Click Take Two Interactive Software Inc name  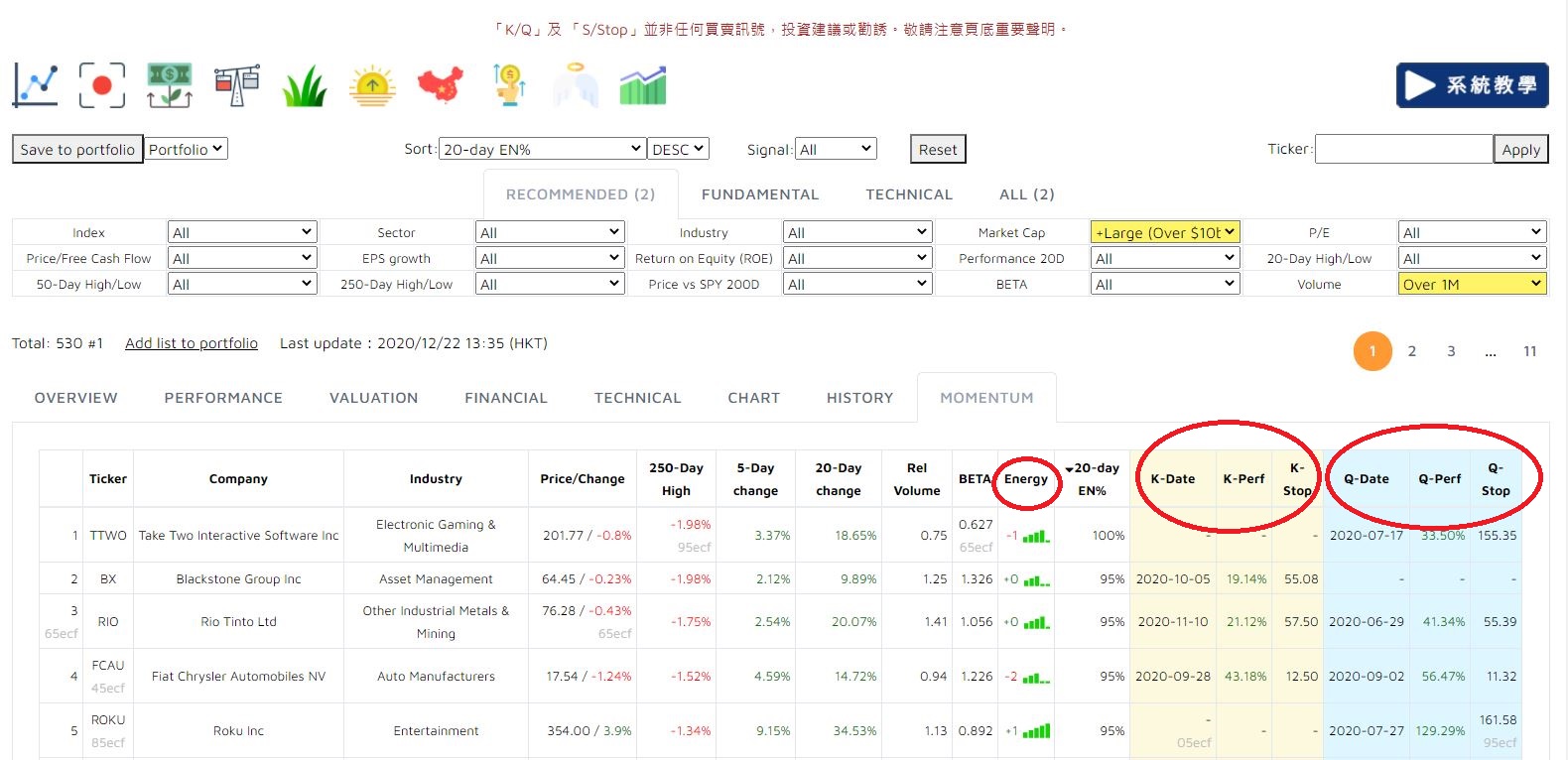(238, 536)
